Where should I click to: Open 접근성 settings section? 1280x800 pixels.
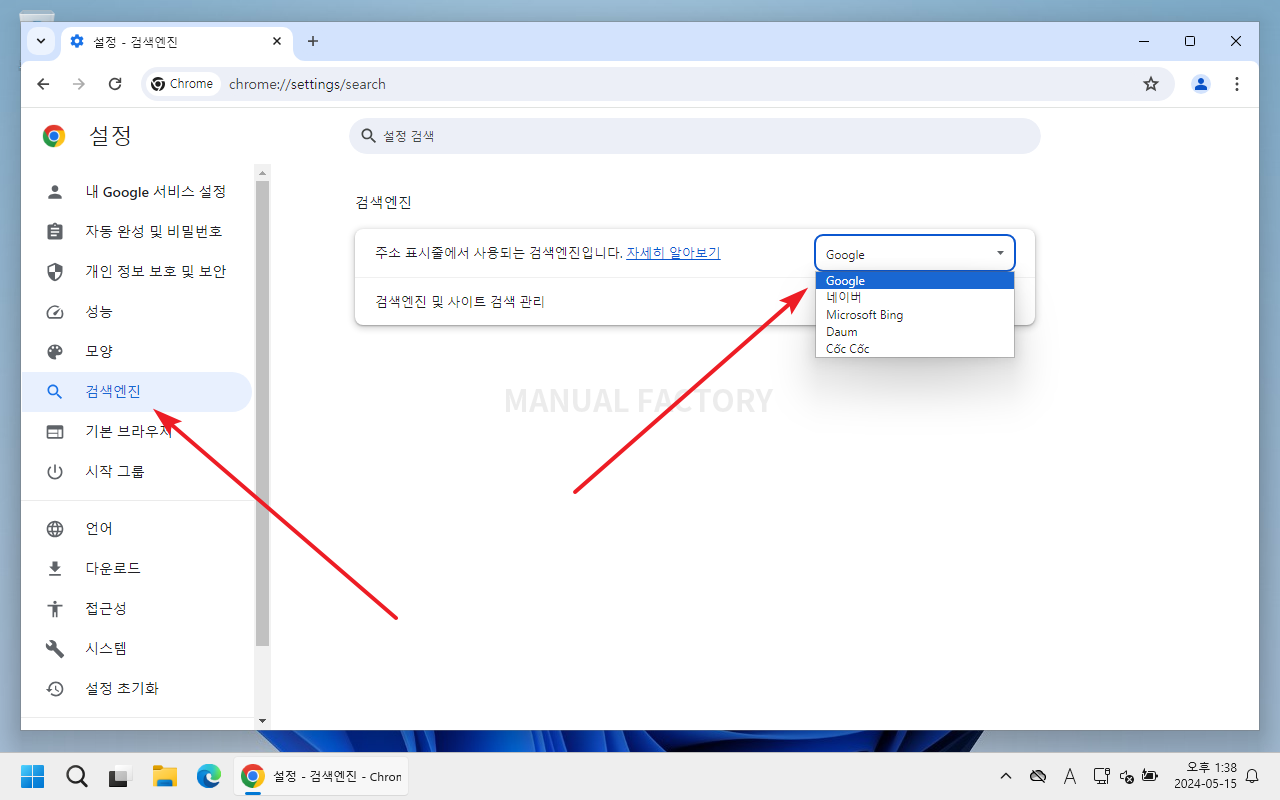coord(137,609)
